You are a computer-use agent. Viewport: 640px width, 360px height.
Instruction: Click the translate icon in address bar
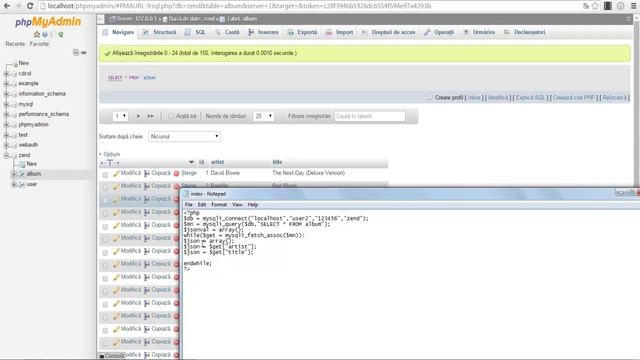coord(586,6)
